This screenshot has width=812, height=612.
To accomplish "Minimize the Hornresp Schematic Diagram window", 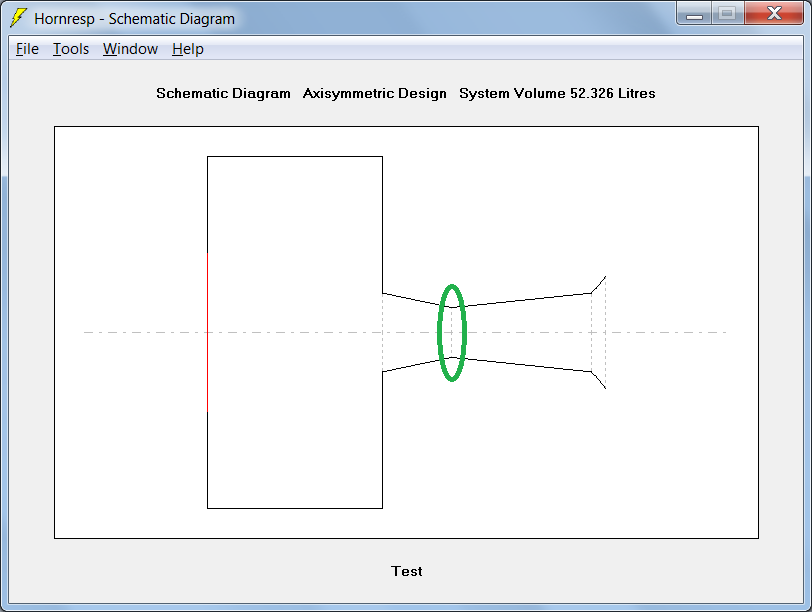I will point(694,13).
